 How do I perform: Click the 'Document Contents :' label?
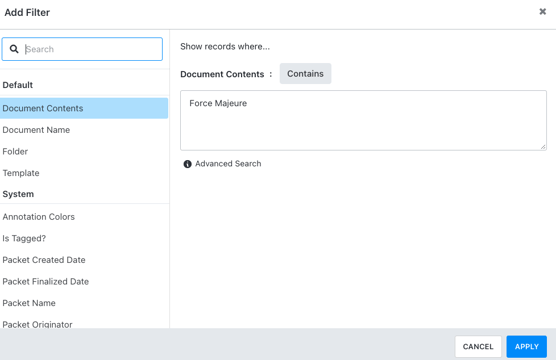tap(226, 74)
